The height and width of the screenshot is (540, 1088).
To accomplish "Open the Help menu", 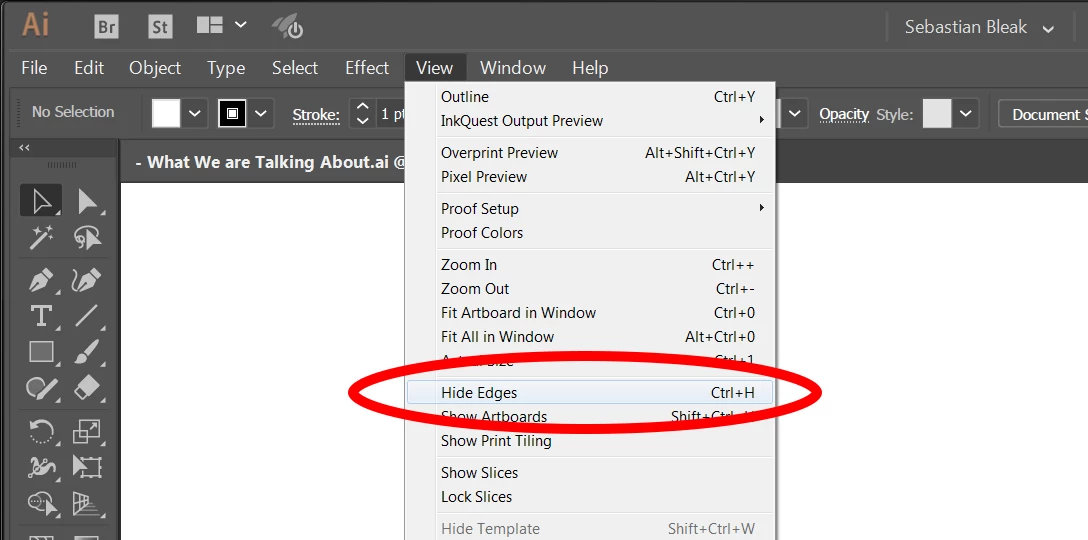I will pos(590,68).
